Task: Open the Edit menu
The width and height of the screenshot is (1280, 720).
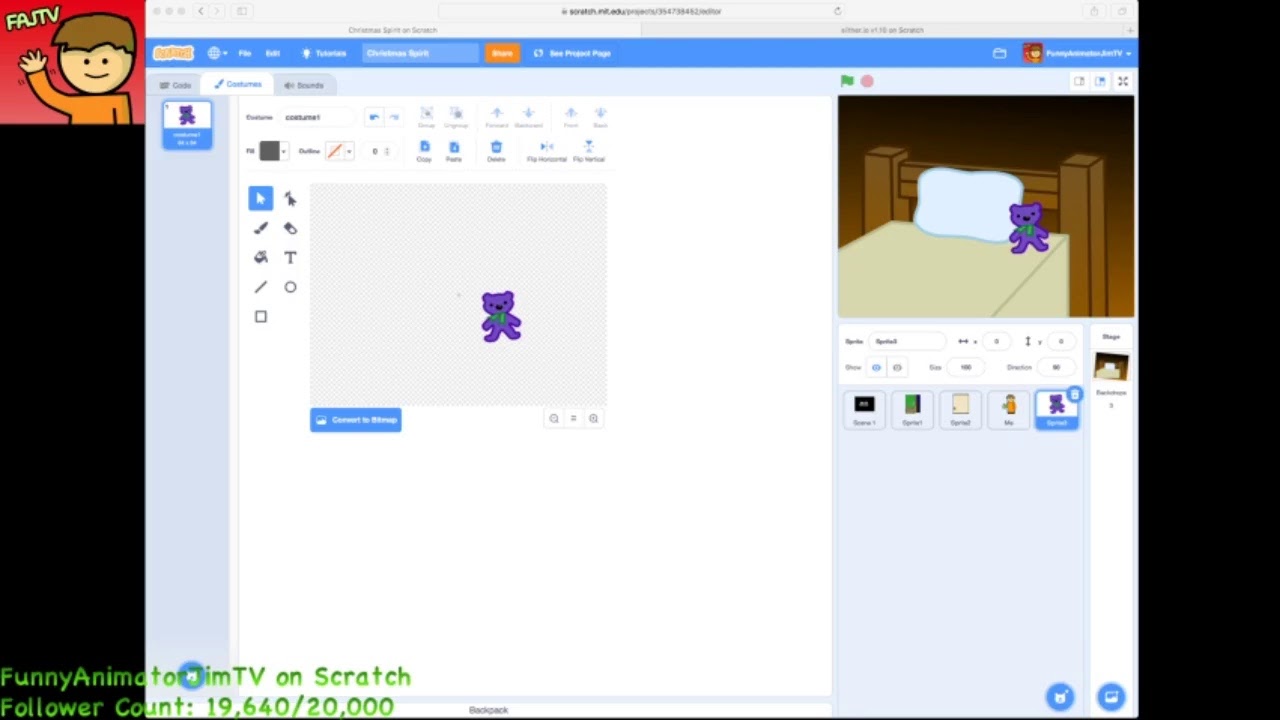Action: [272, 53]
